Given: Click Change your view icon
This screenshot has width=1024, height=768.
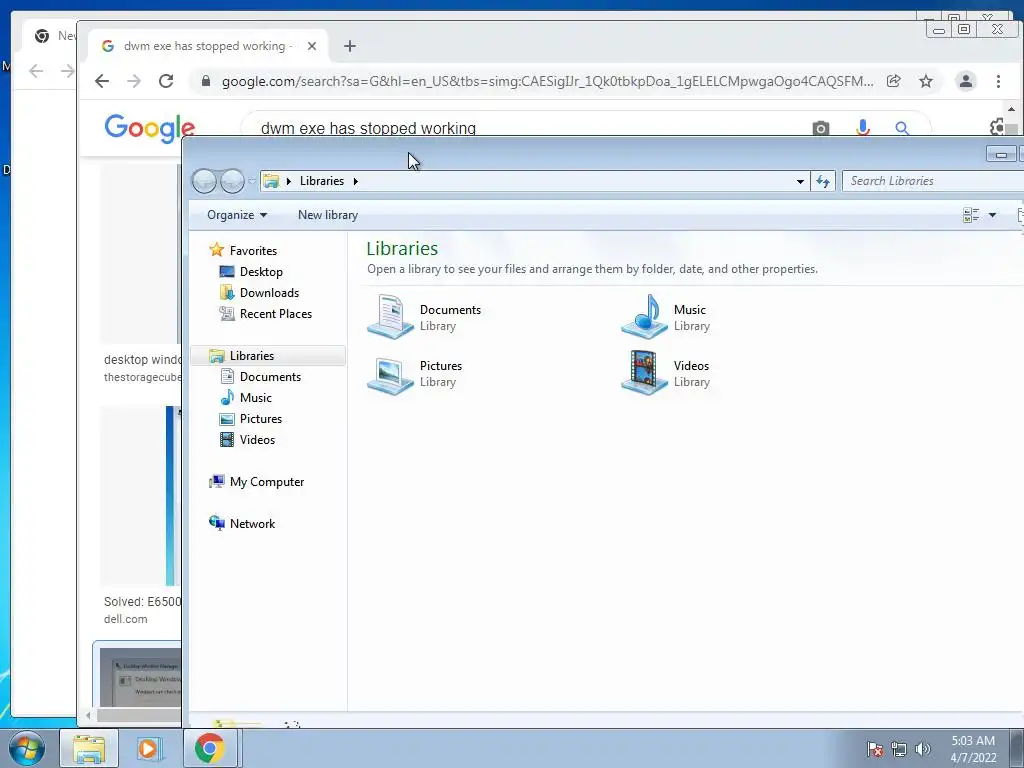Looking at the screenshot, I should 971,215.
